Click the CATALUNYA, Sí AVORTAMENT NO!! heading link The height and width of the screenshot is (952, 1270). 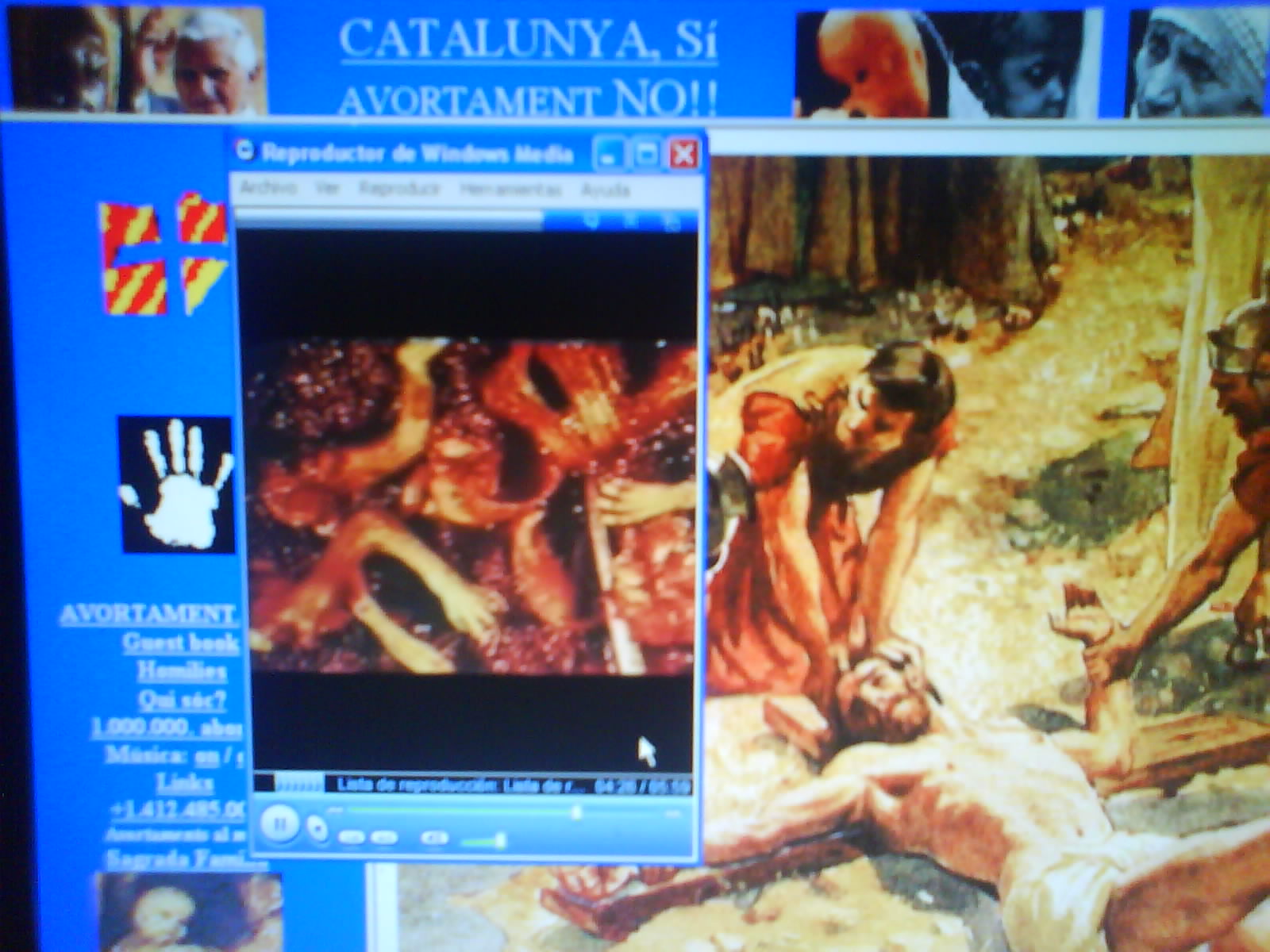click(529, 68)
